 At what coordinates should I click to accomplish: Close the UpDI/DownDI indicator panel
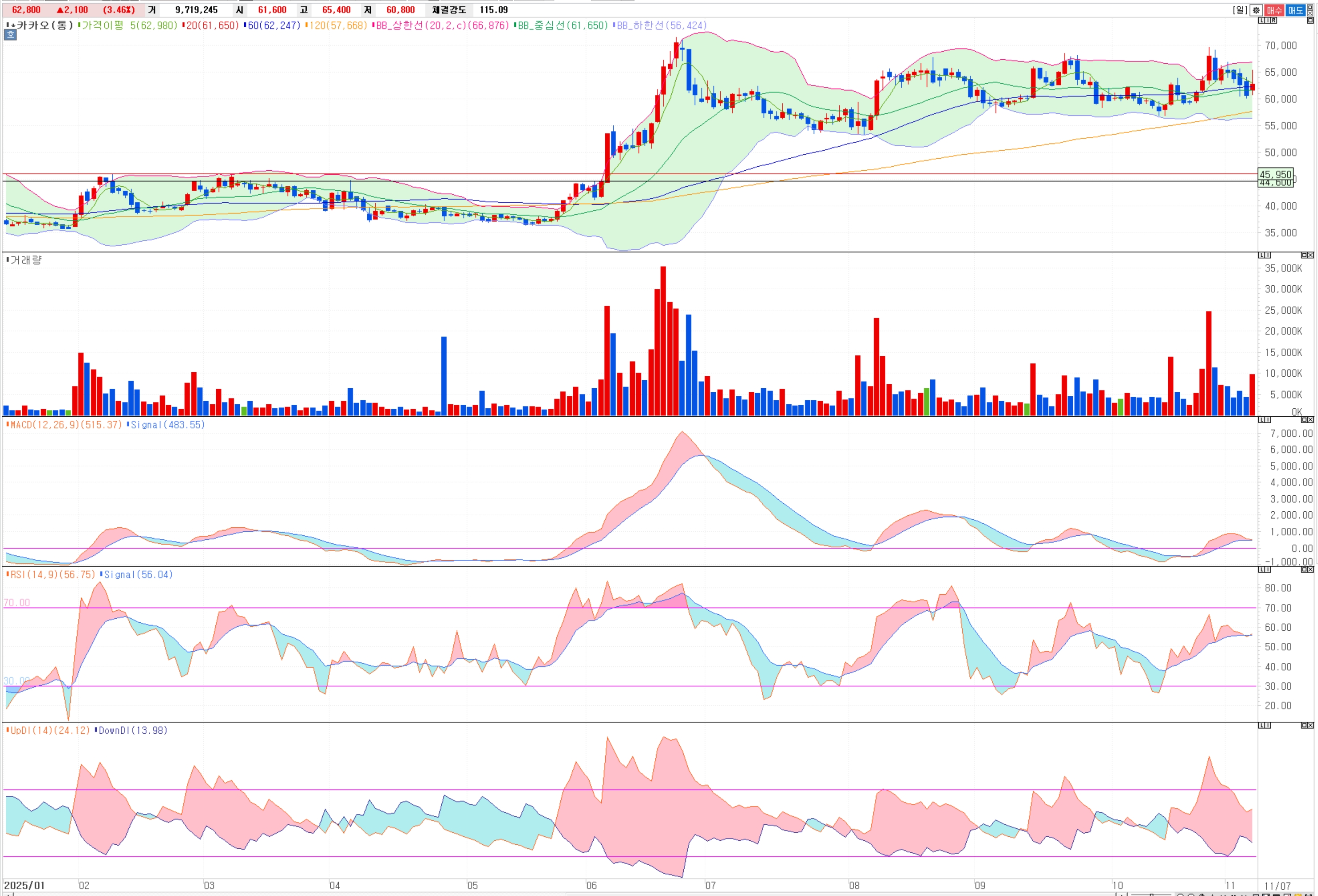coord(1310,725)
